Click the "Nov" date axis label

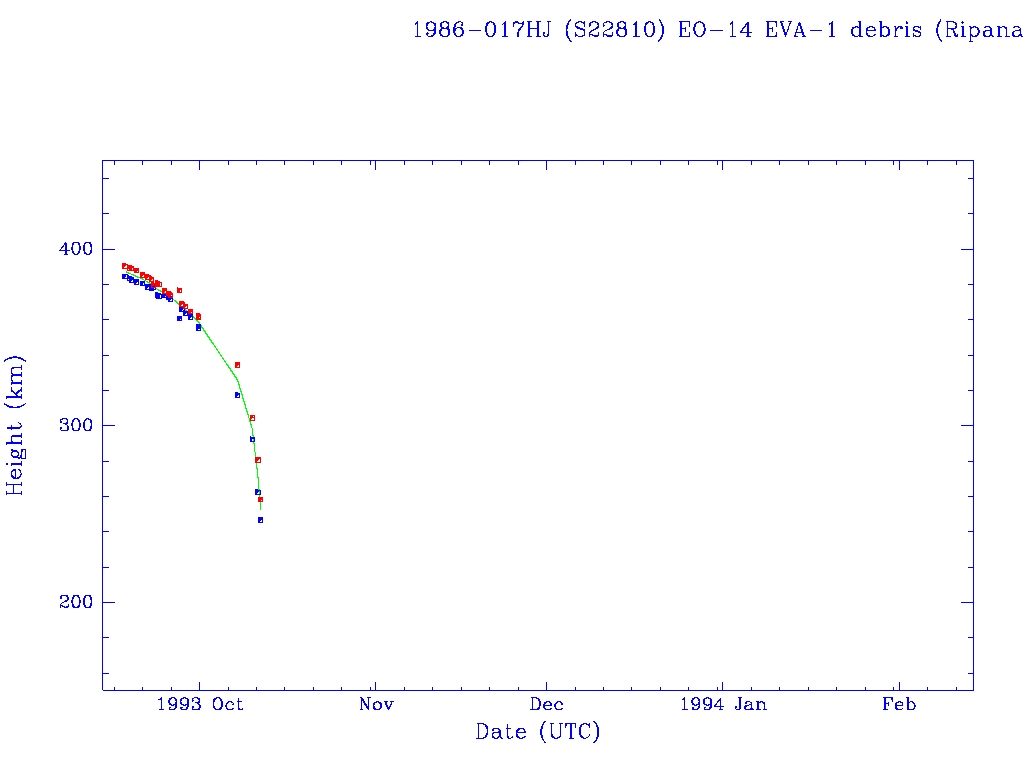pos(376,704)
